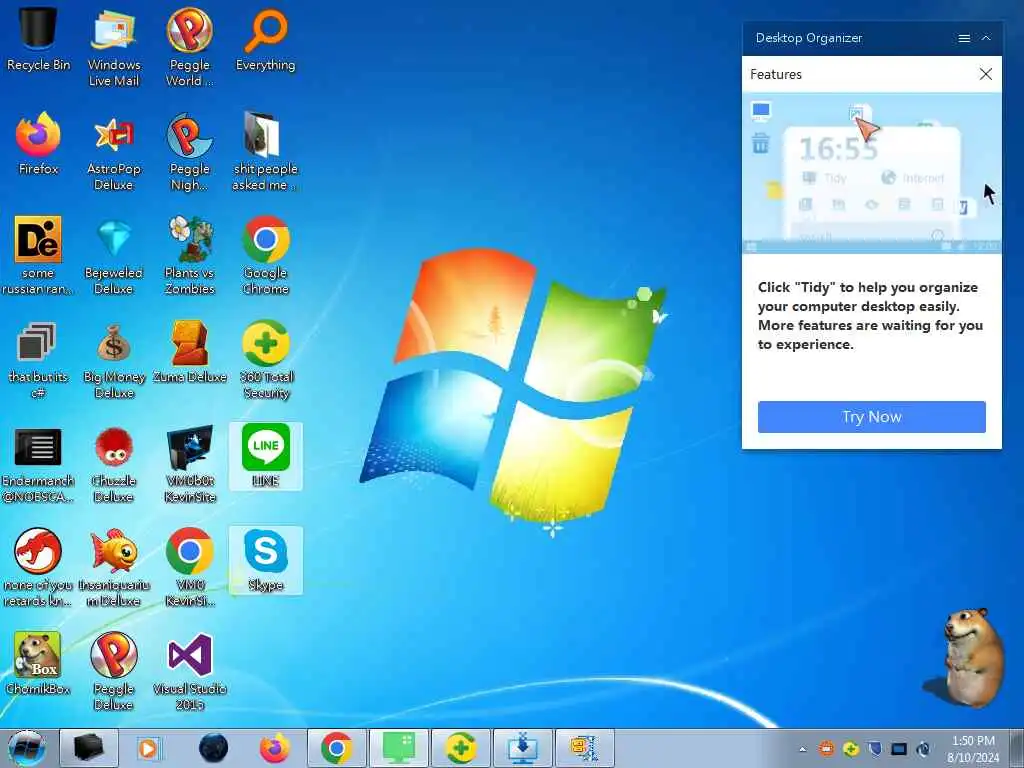The image size is (1024, 768).
Task: Select the LINE desktop icon
Action: 265,456
